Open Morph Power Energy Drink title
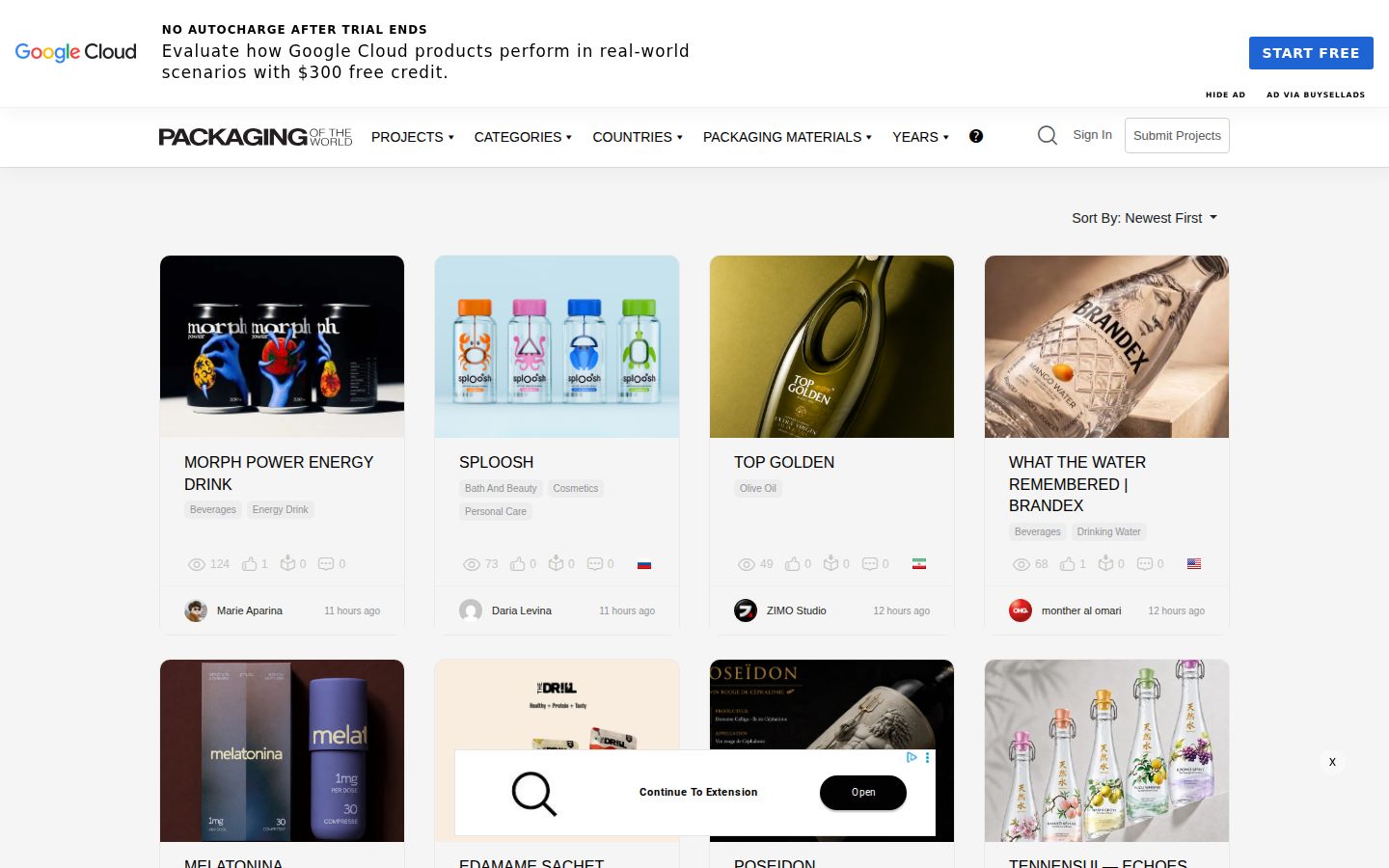This screenshot has height=868, width=1389. (x=279, y=474)
